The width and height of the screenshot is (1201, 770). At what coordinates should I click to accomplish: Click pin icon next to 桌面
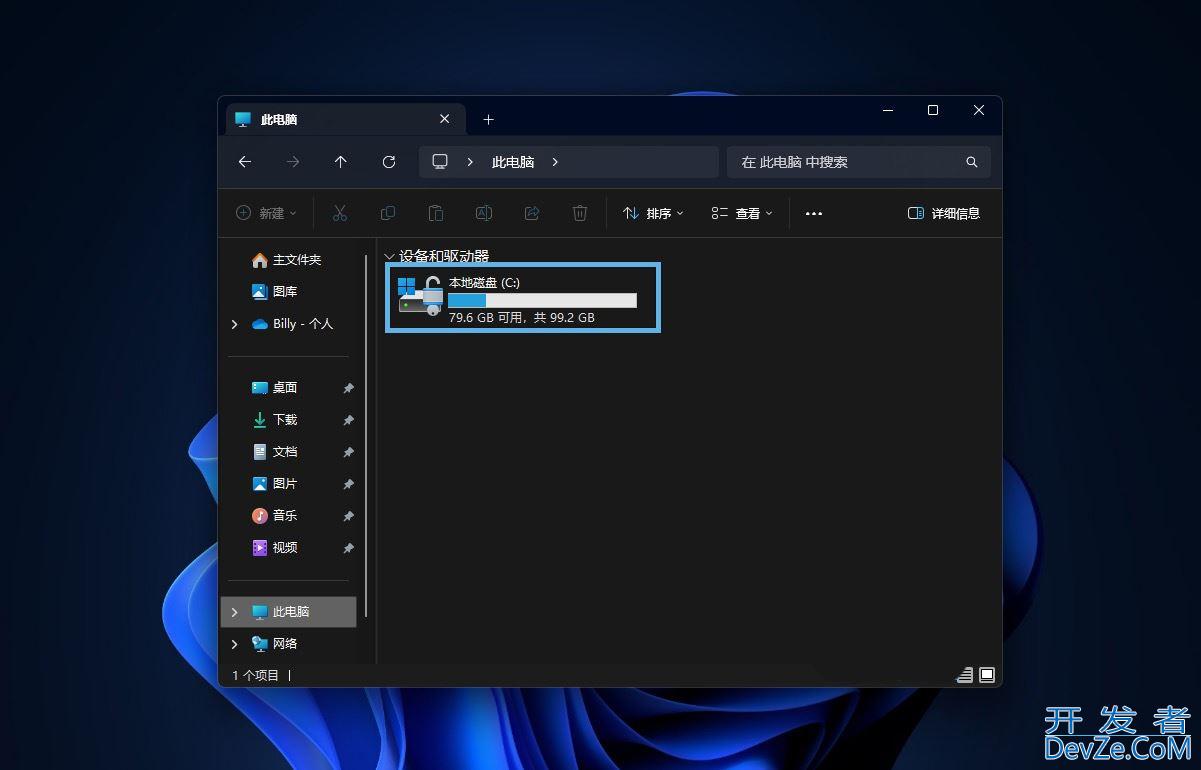pyautogui.click(x=348, y=388)
